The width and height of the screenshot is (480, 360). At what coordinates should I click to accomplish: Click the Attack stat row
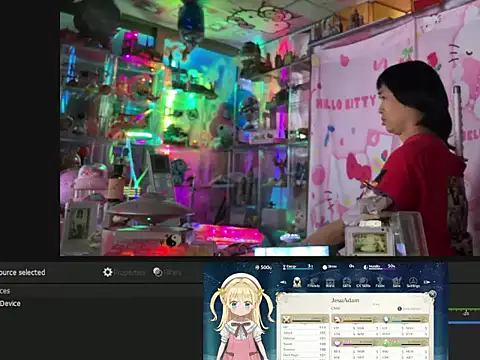(304, 333)
